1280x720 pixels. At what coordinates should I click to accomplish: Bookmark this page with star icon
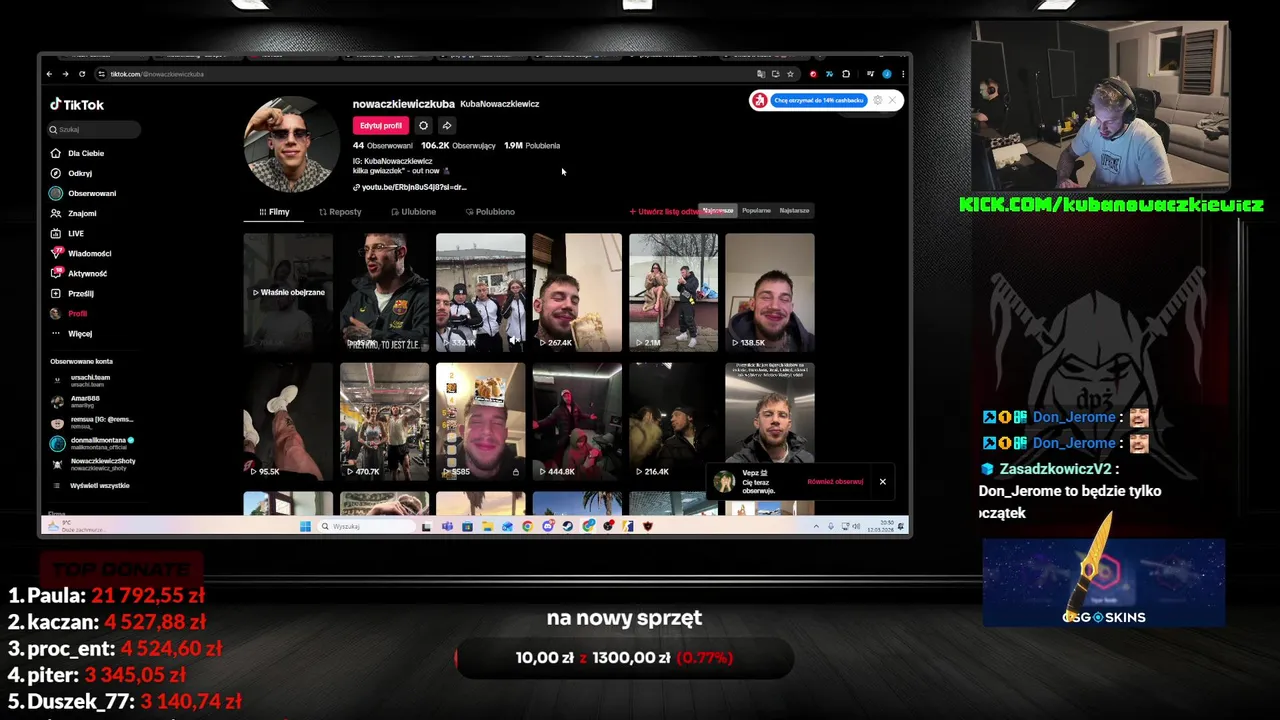tap(790, 74)
